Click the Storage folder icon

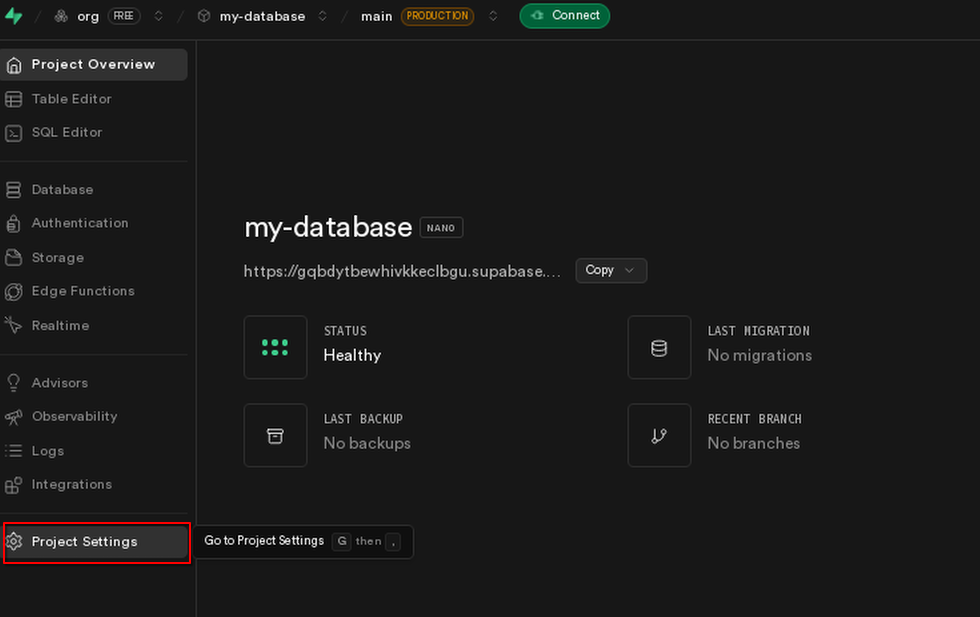click(x=14, y=258)
